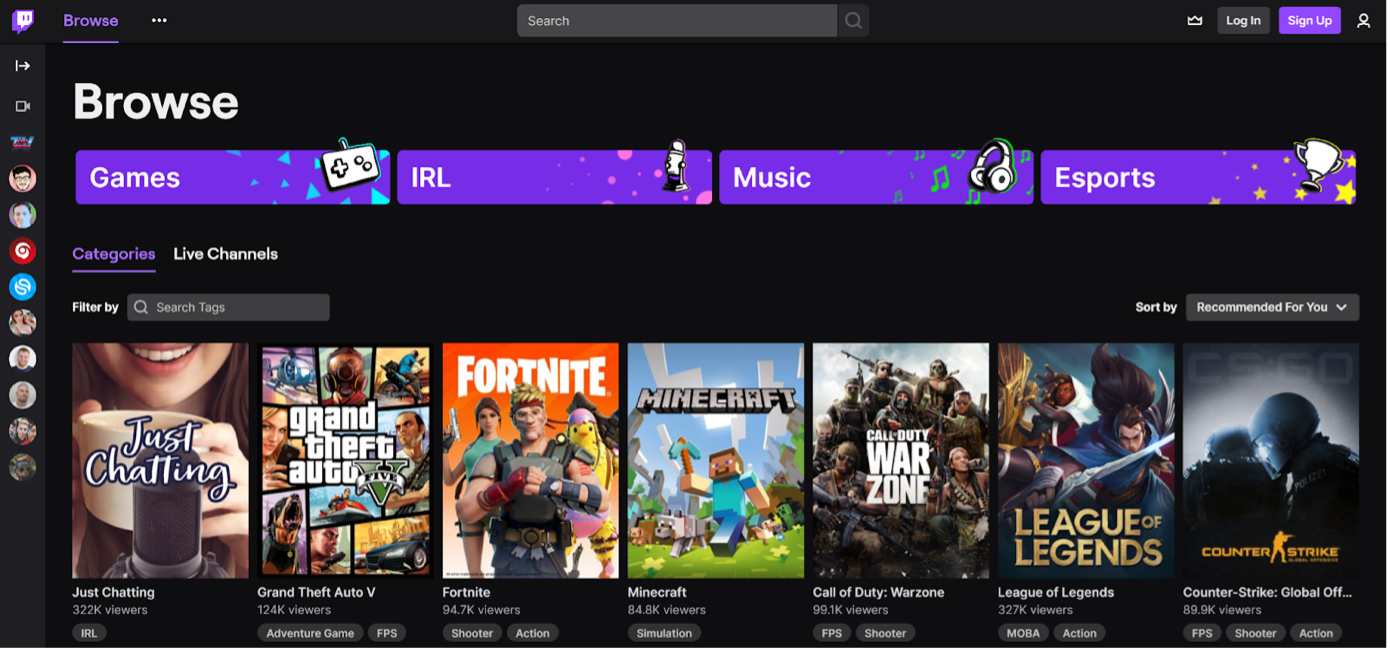Select Action tag under Counter-Strike

(x=1316, y=634)
